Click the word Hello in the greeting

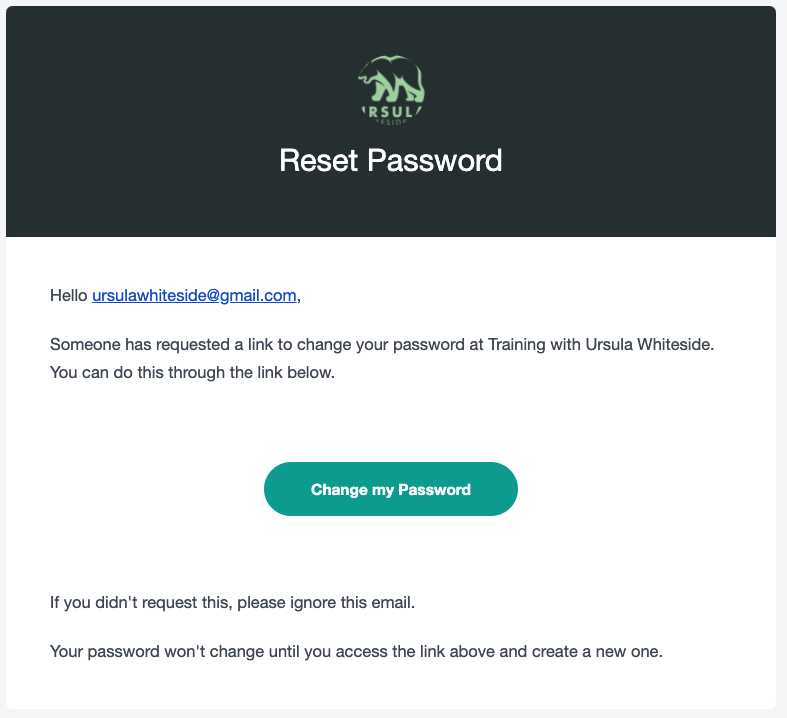[x=69, y=296]
